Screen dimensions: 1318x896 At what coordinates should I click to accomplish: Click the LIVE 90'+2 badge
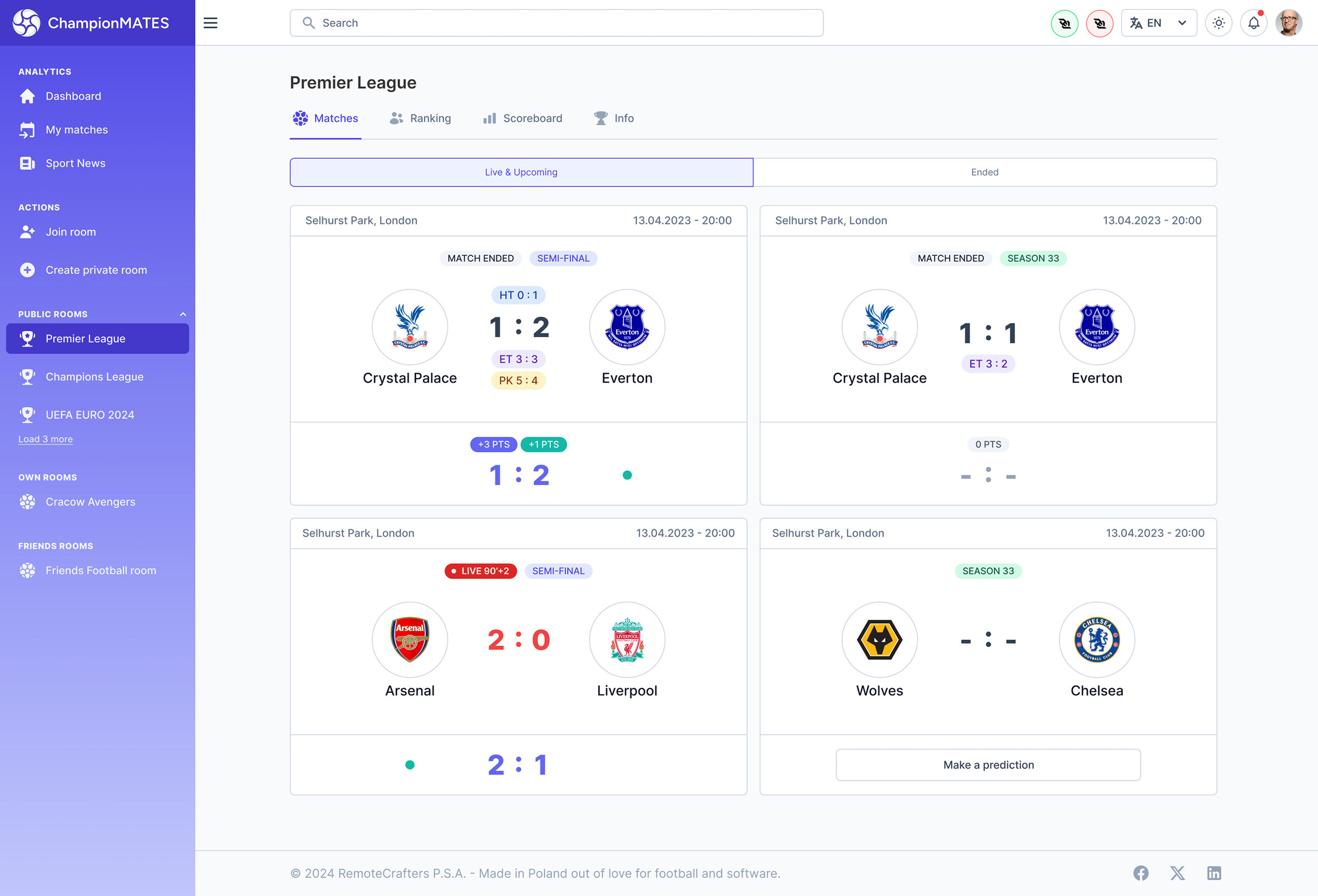point(481,571)
